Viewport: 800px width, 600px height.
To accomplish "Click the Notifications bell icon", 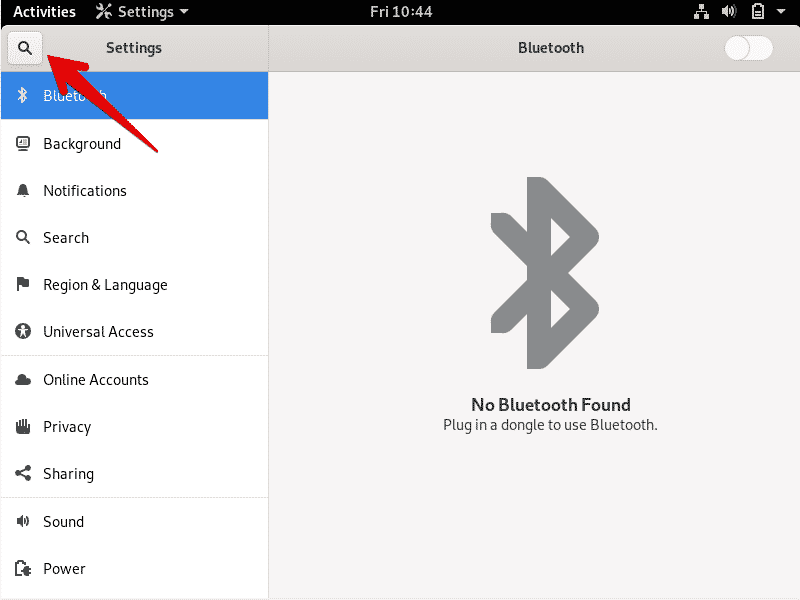I will (23, 190).
